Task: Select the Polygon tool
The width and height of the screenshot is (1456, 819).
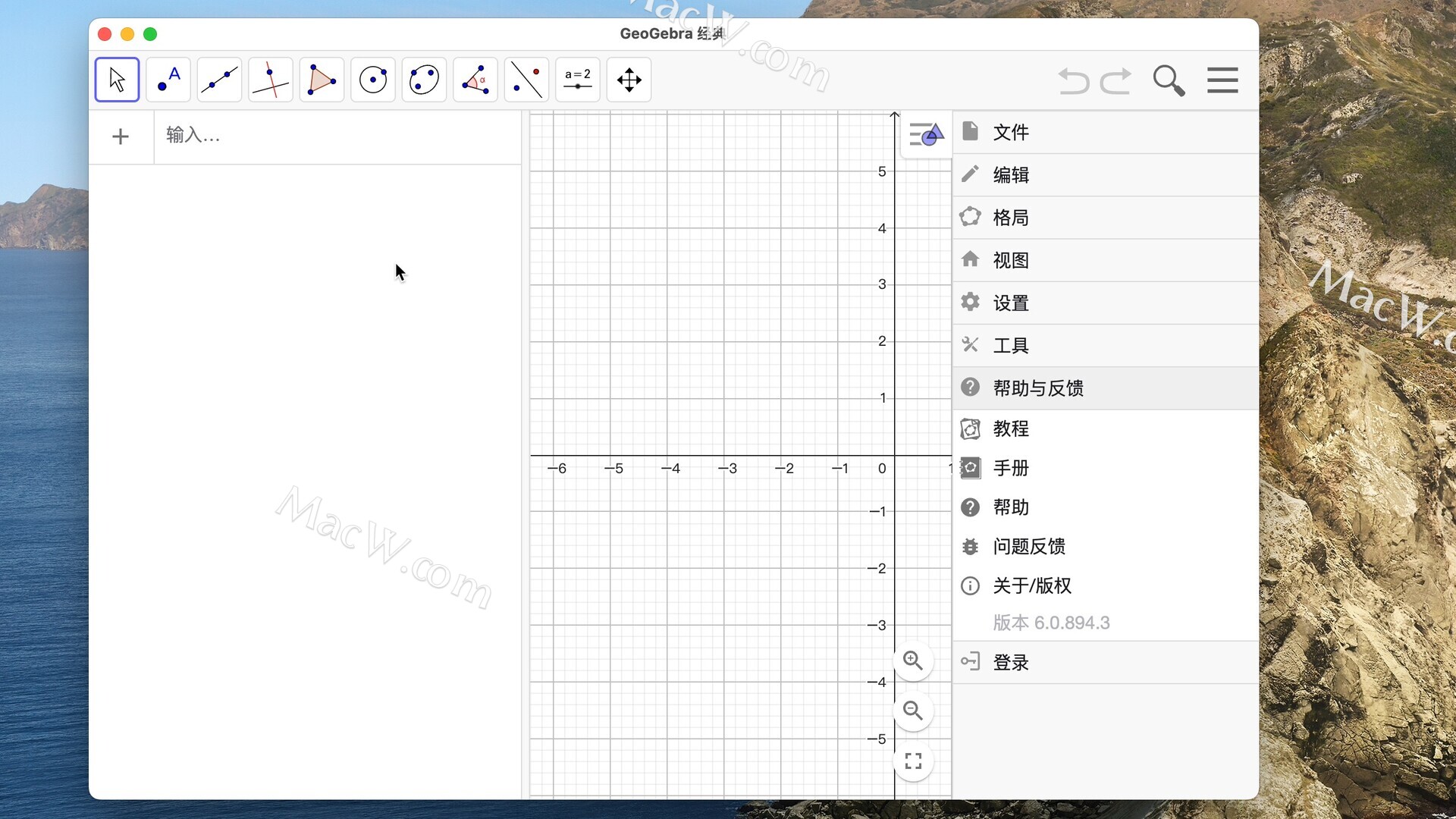Action: [x=322, y=80]
